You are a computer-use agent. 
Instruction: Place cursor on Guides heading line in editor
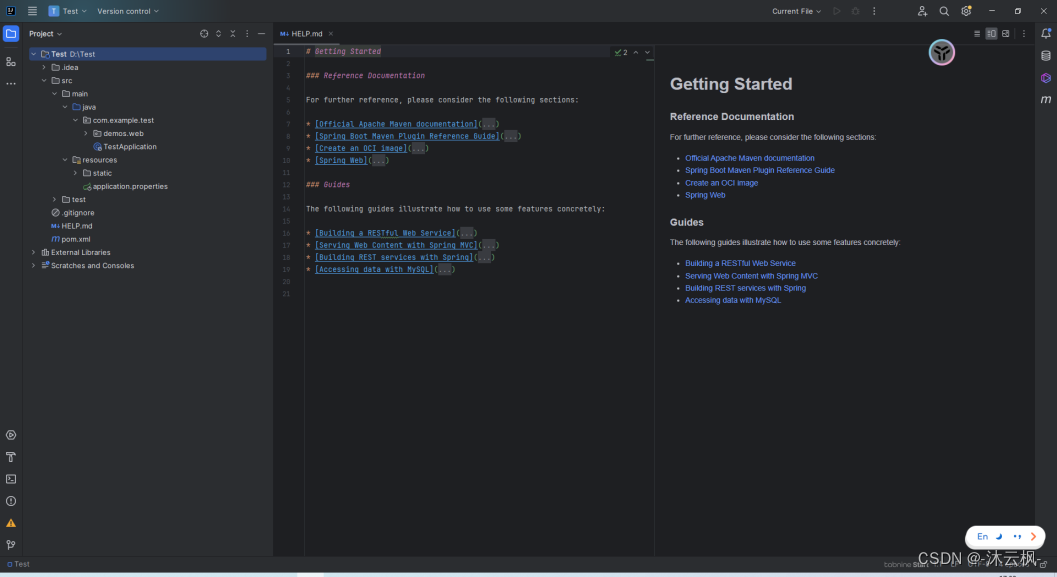(328, 185)
